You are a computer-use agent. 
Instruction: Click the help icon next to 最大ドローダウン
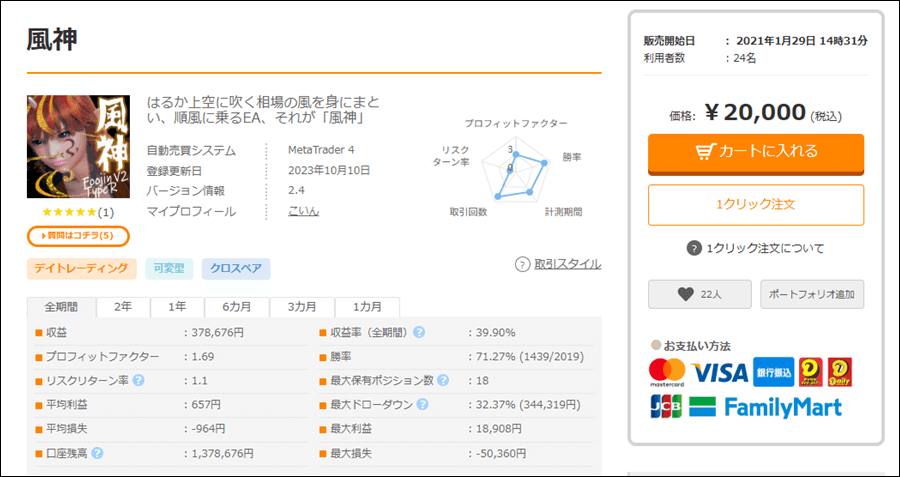click(422, 405)
